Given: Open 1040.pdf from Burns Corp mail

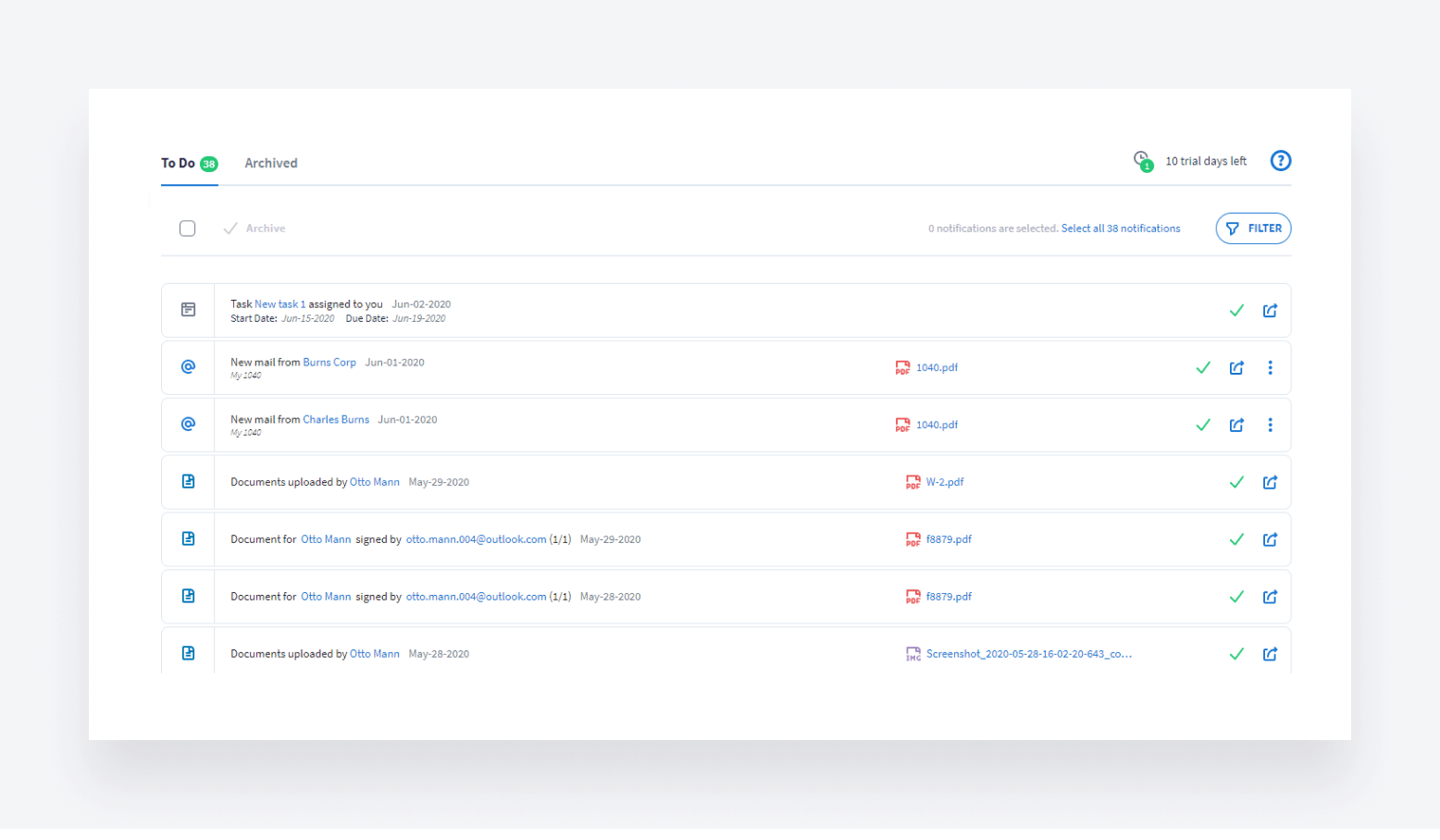Looking at the screenshot, I should (937, 368).
